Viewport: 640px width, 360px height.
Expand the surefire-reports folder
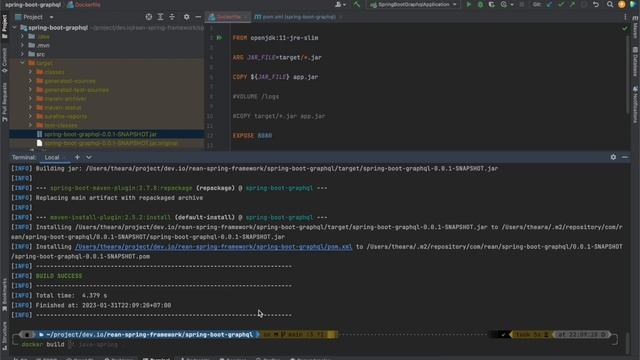coord(30,116)
